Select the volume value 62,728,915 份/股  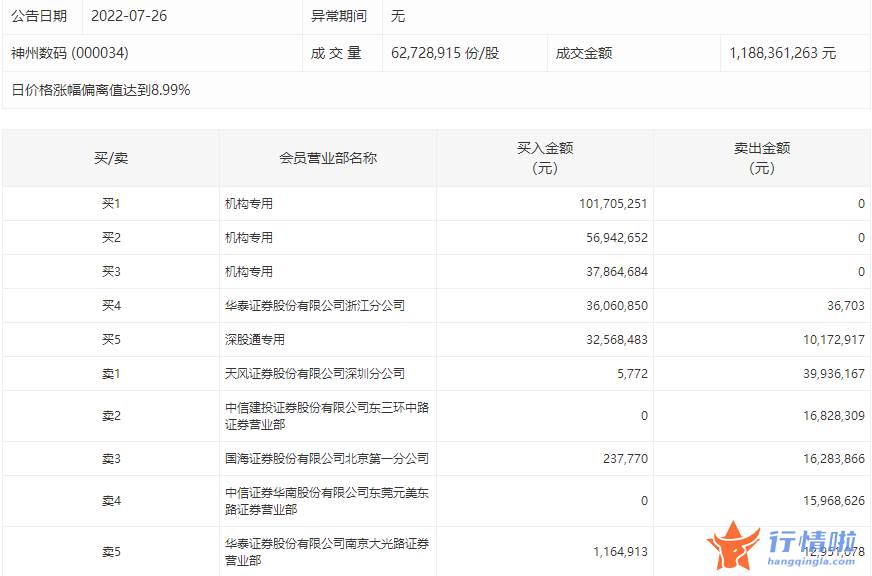[445, 53]
